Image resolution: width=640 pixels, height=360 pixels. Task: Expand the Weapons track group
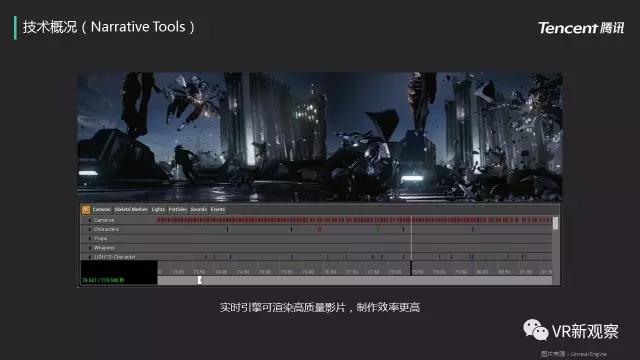point(90,248)
